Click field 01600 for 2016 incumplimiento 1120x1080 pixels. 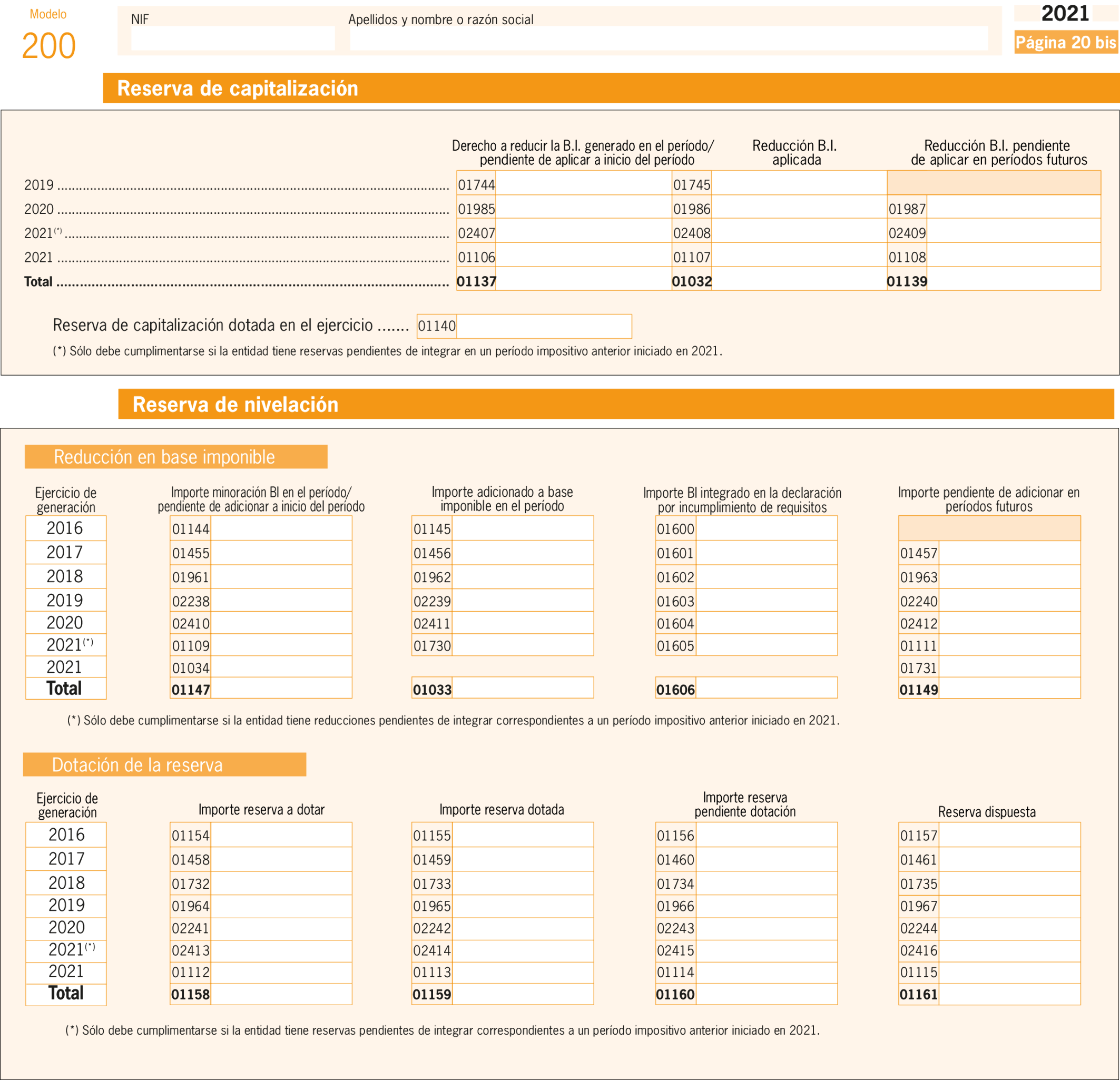pos(767,528)
